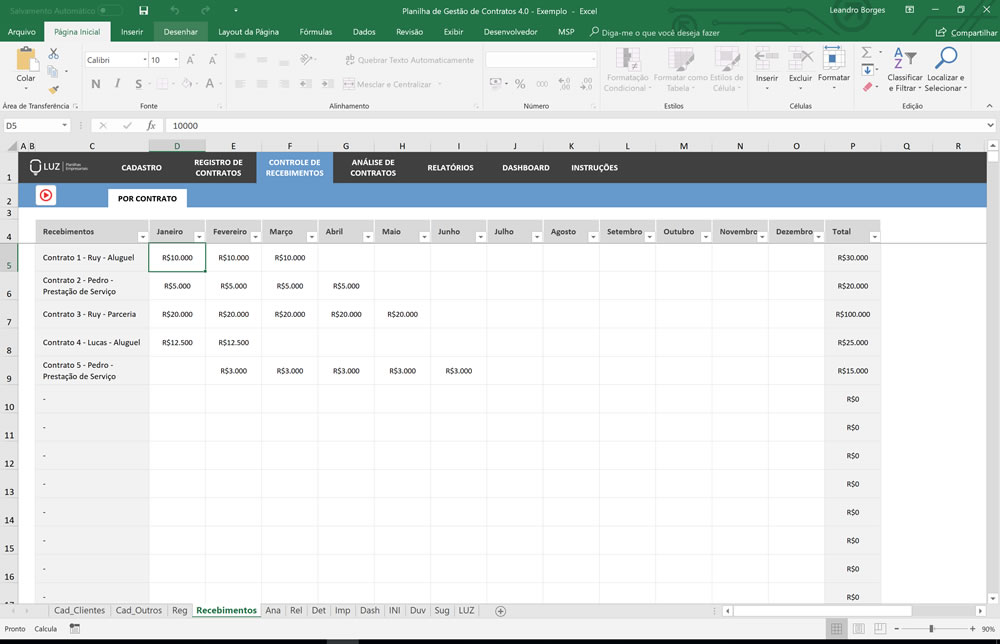Expand the formula bar chevron
Screen dimensions: 1000x644
point(990,126)
